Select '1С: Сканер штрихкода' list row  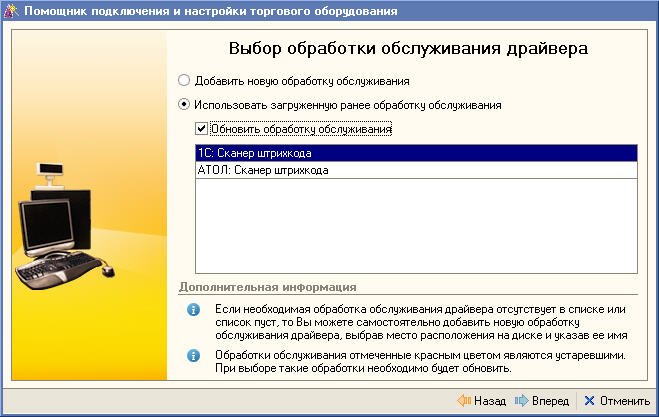[x=416, y=153]
